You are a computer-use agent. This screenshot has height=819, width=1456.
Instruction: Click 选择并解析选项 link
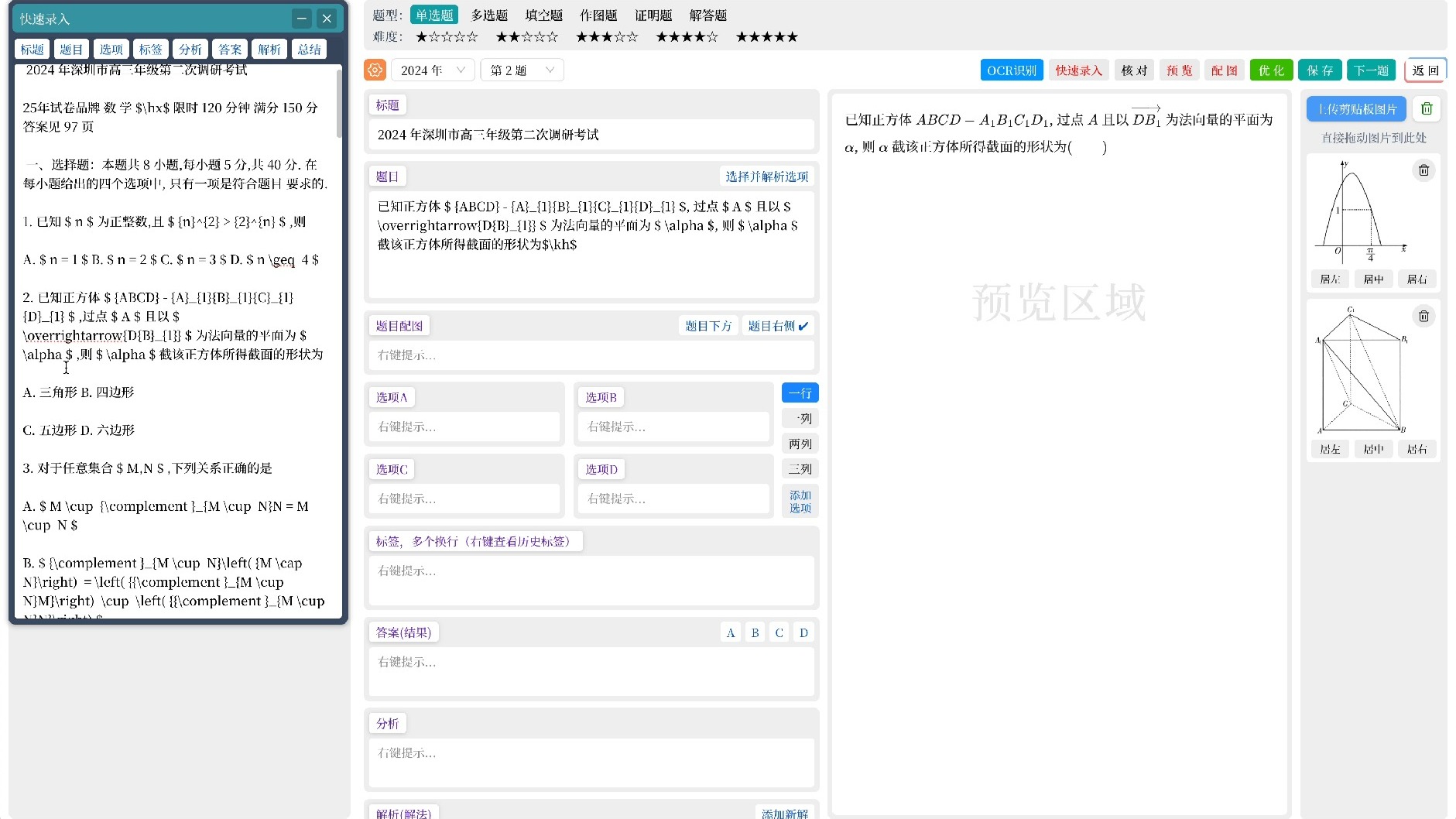click(766, 176)
